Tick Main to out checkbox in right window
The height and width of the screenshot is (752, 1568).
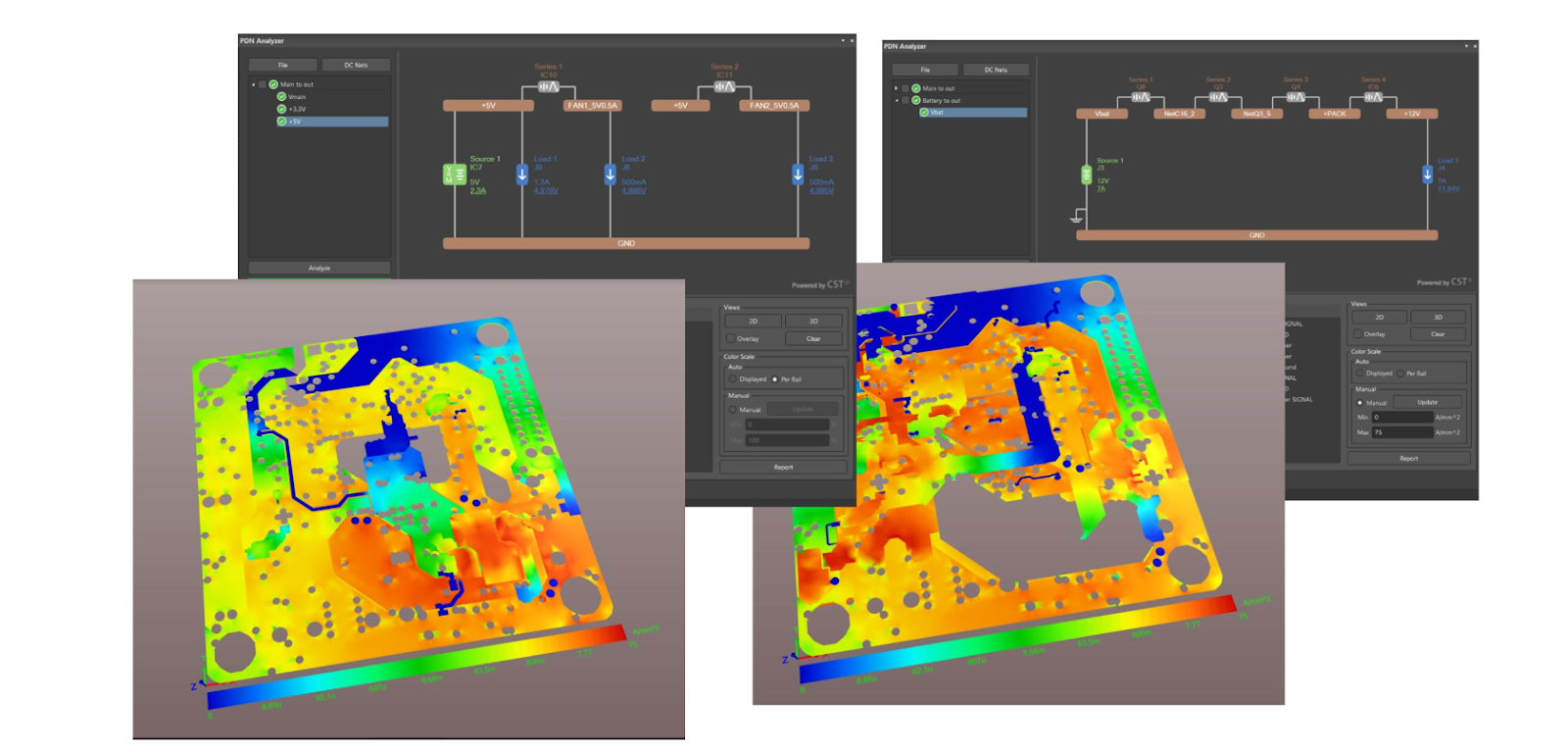pyautogui.click(x=906, y=88)
